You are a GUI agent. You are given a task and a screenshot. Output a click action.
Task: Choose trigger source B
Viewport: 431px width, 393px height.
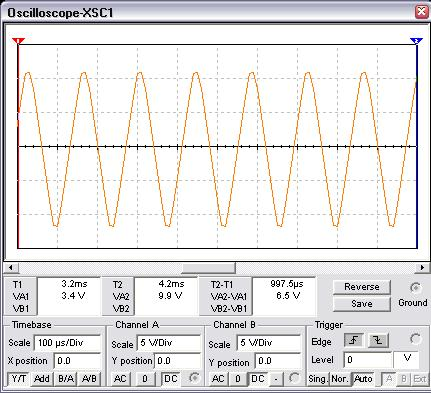tap(404, 379)
